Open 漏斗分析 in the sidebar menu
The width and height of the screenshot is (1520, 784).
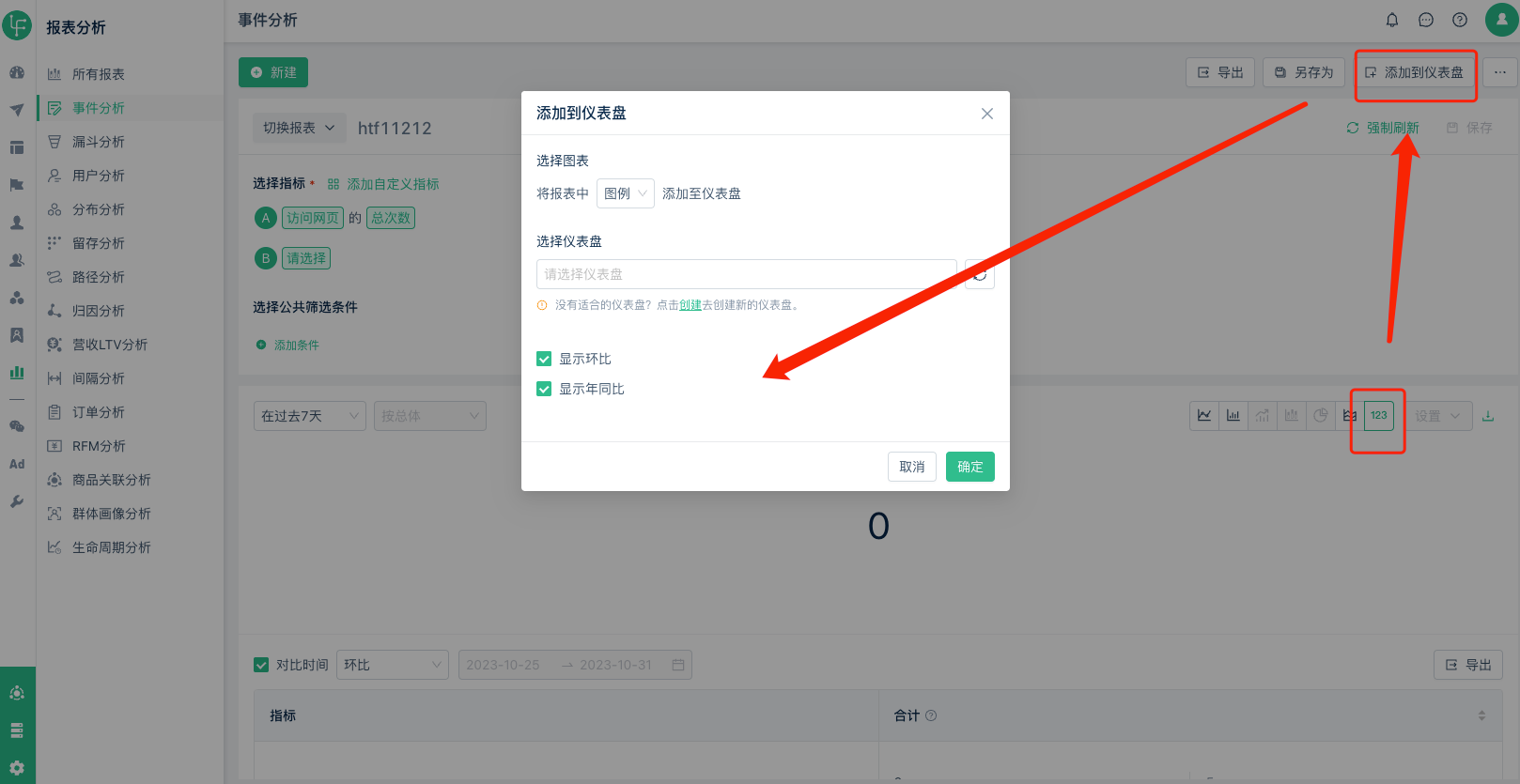[99, 142]
